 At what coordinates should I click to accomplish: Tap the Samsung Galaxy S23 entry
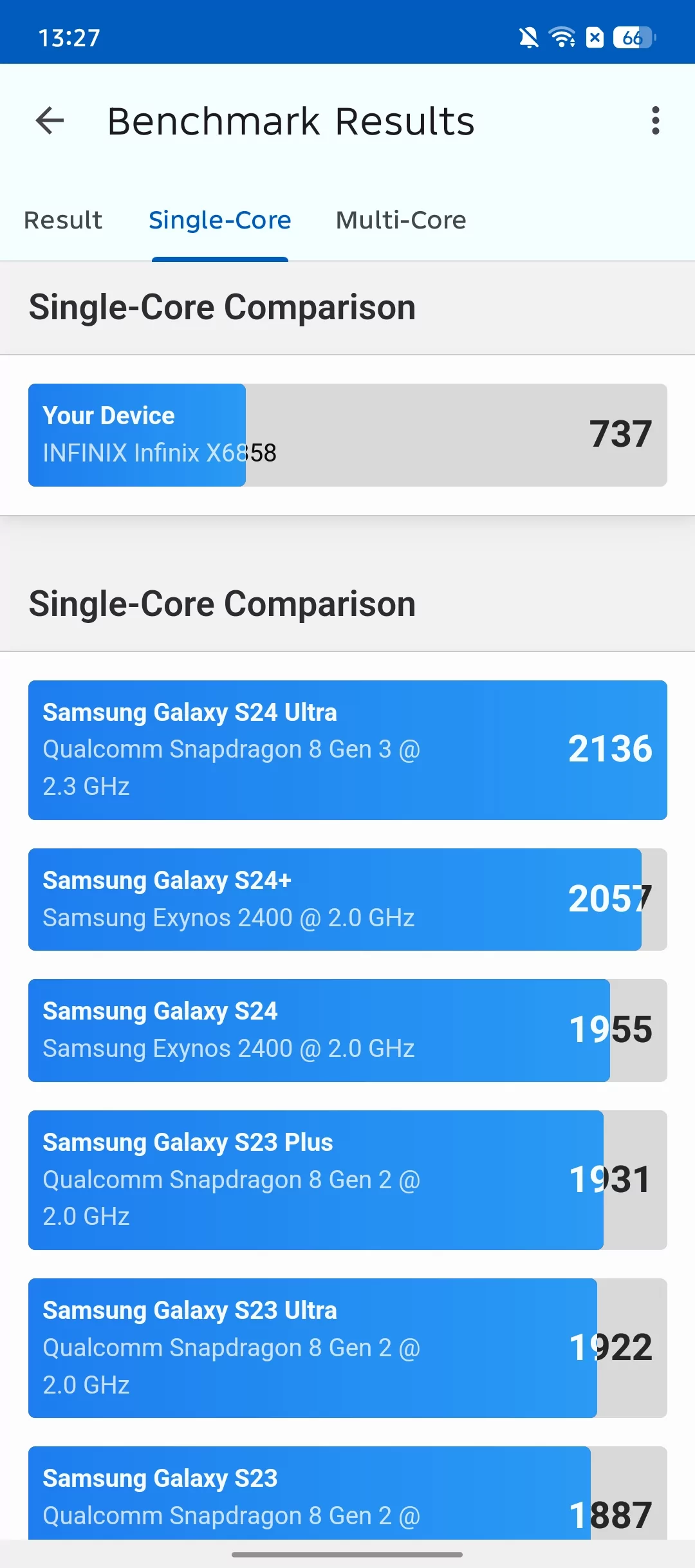(x=347, y=1493)
